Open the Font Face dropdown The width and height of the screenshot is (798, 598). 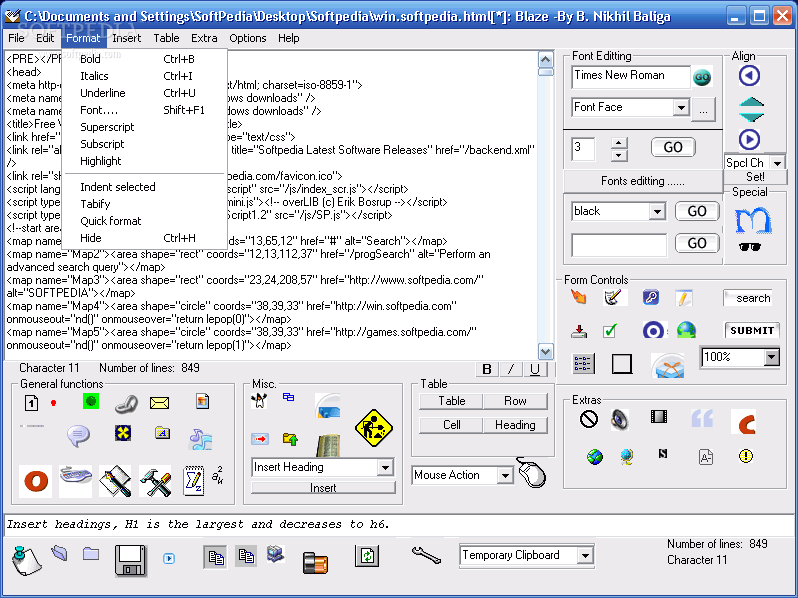pyautogui.click(x=681, y=107)
